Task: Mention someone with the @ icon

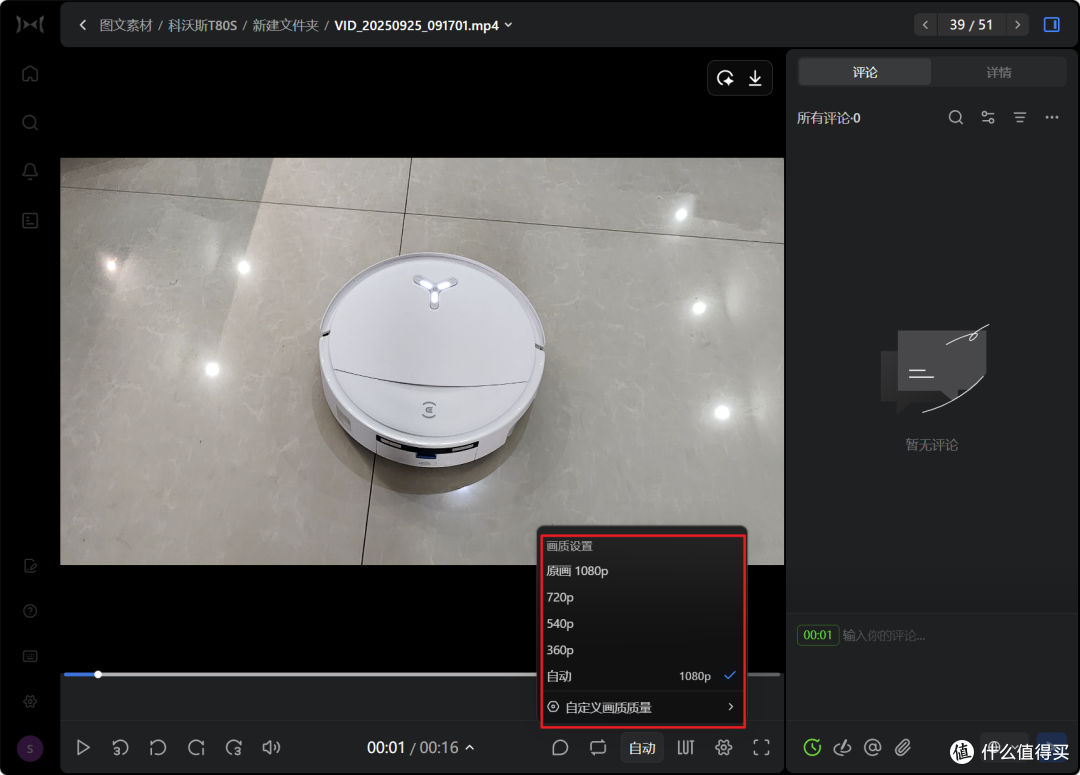Action: pos(873,747)
